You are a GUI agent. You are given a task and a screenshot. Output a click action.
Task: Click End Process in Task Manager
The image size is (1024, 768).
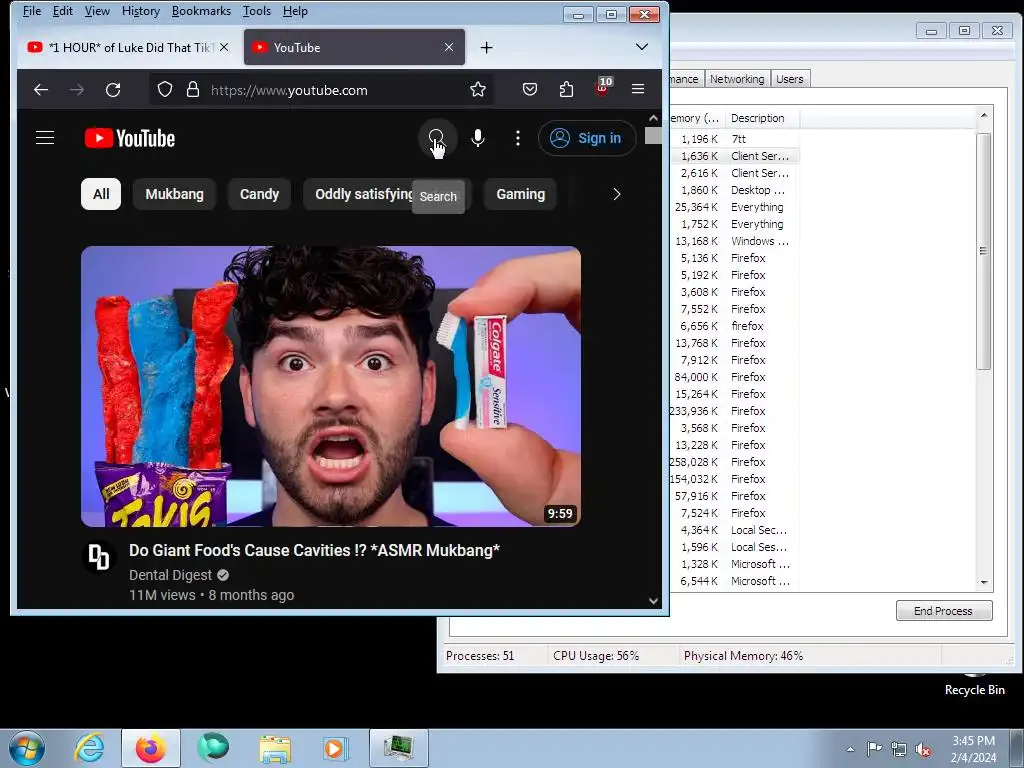[944, 611]
